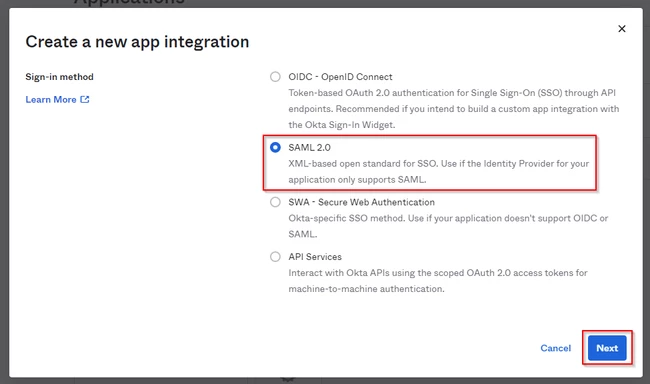Click external link icon beside Learn More
This screenshot has height=384, width=650.
point(85,100)
